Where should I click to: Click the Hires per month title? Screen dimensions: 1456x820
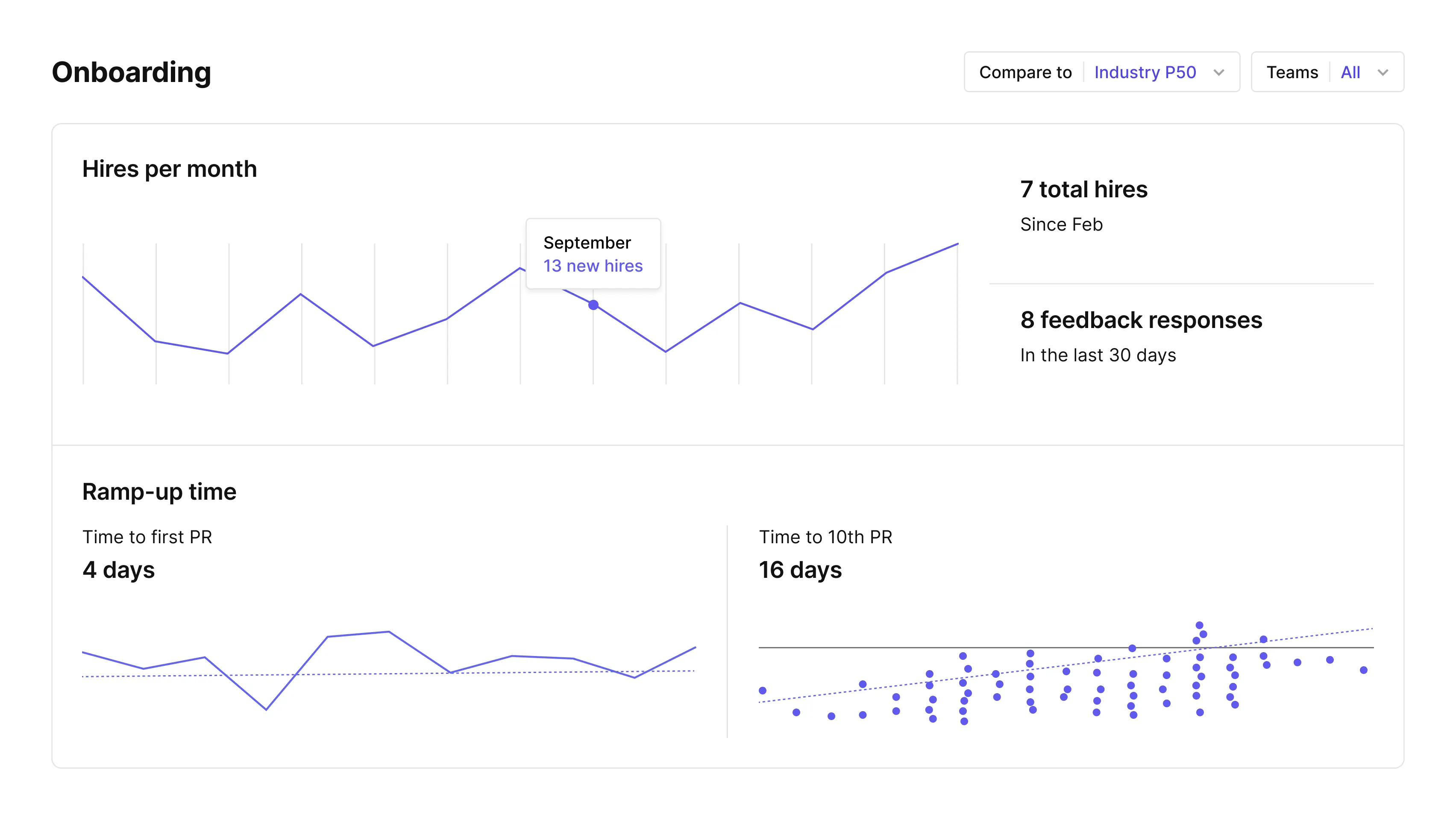pos(170,169)
